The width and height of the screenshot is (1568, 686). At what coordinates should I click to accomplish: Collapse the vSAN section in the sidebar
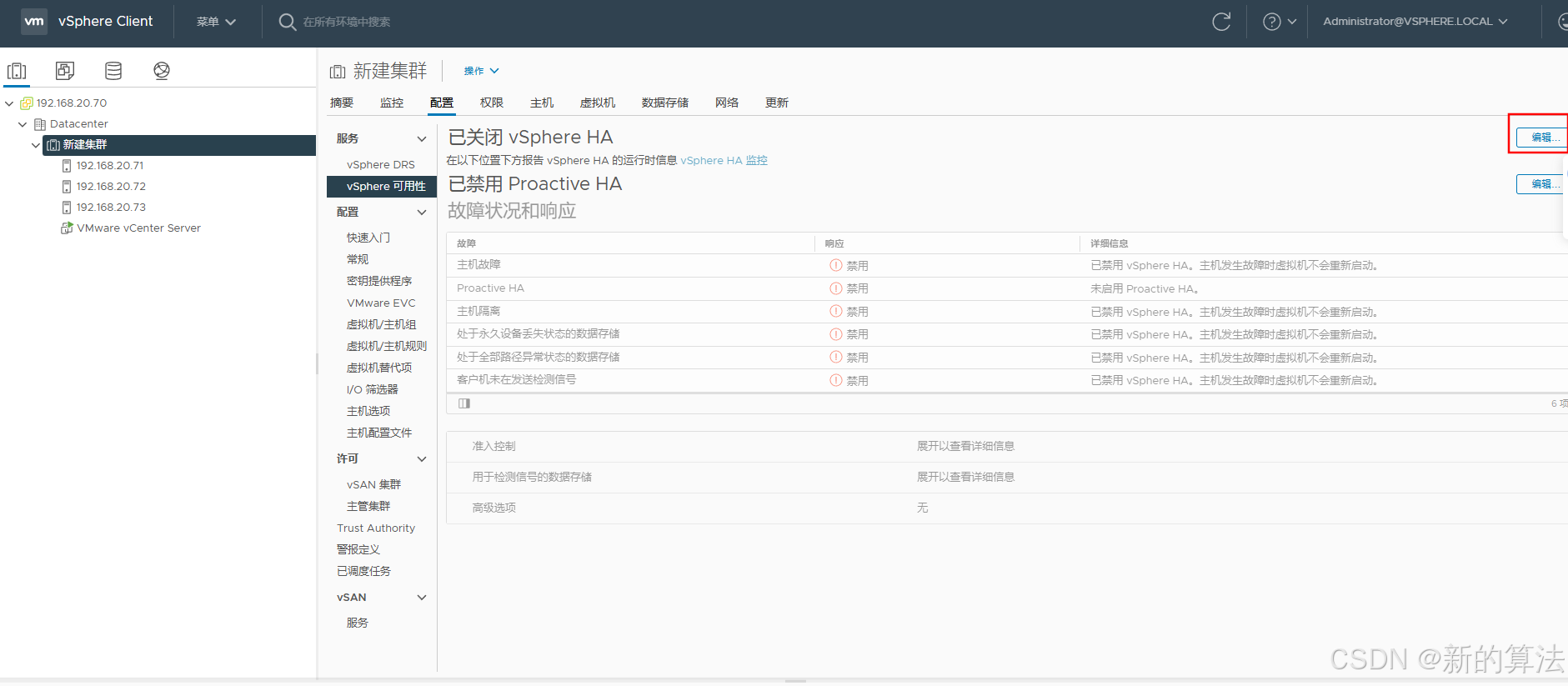tap(422, 598)
